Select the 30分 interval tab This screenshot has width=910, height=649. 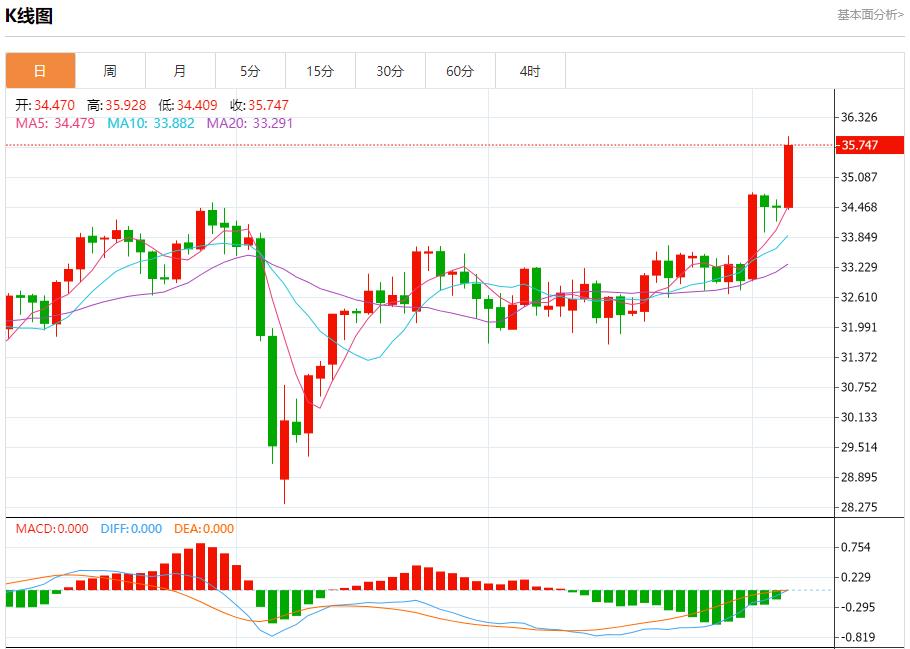point(390,71)
